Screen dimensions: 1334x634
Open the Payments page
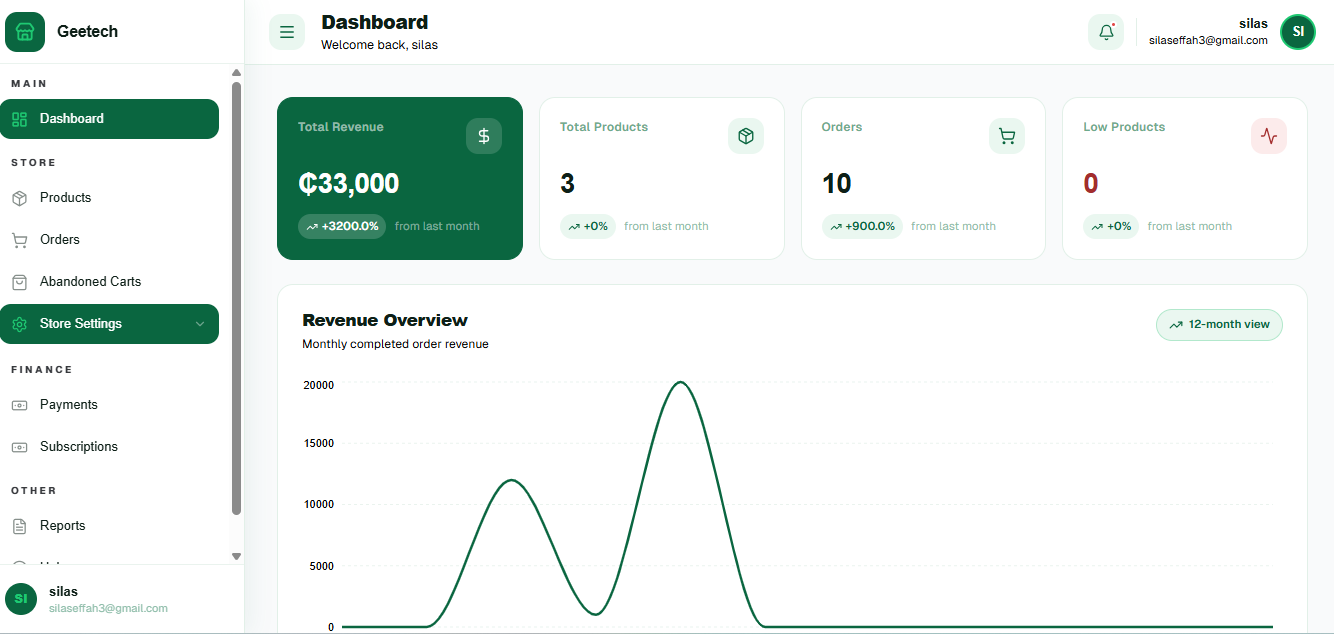click(109, 405)
